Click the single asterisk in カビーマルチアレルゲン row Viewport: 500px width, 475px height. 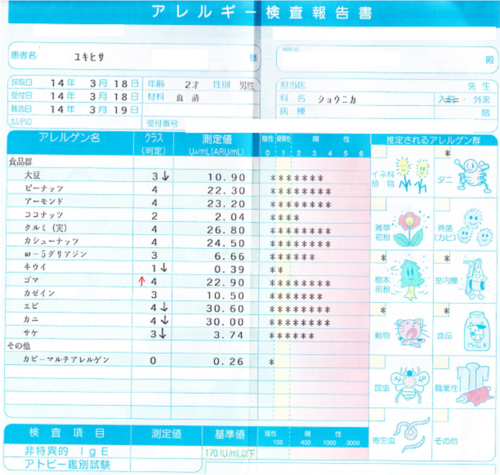272,362
